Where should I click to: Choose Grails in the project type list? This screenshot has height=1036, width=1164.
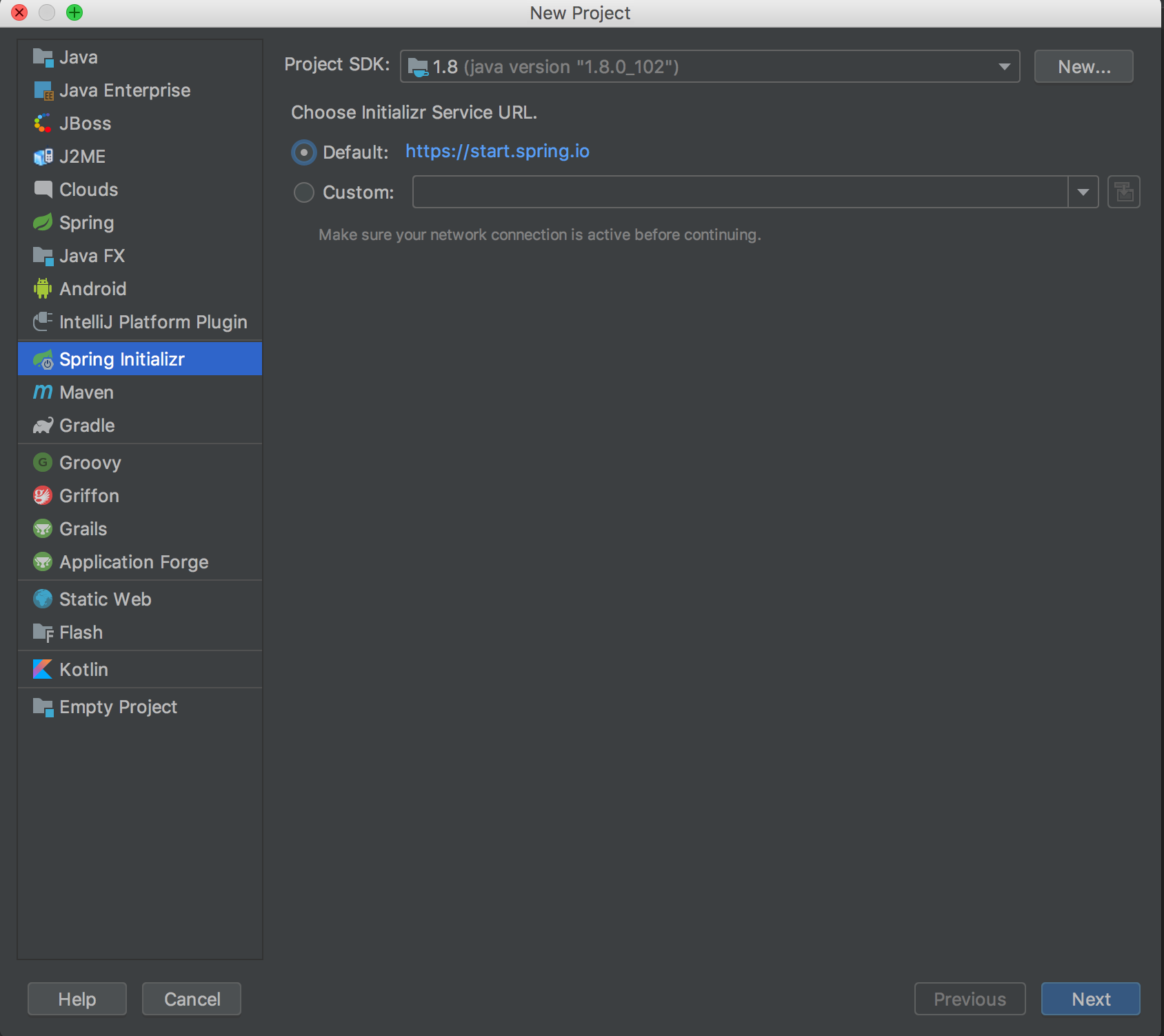coord(140,529)
